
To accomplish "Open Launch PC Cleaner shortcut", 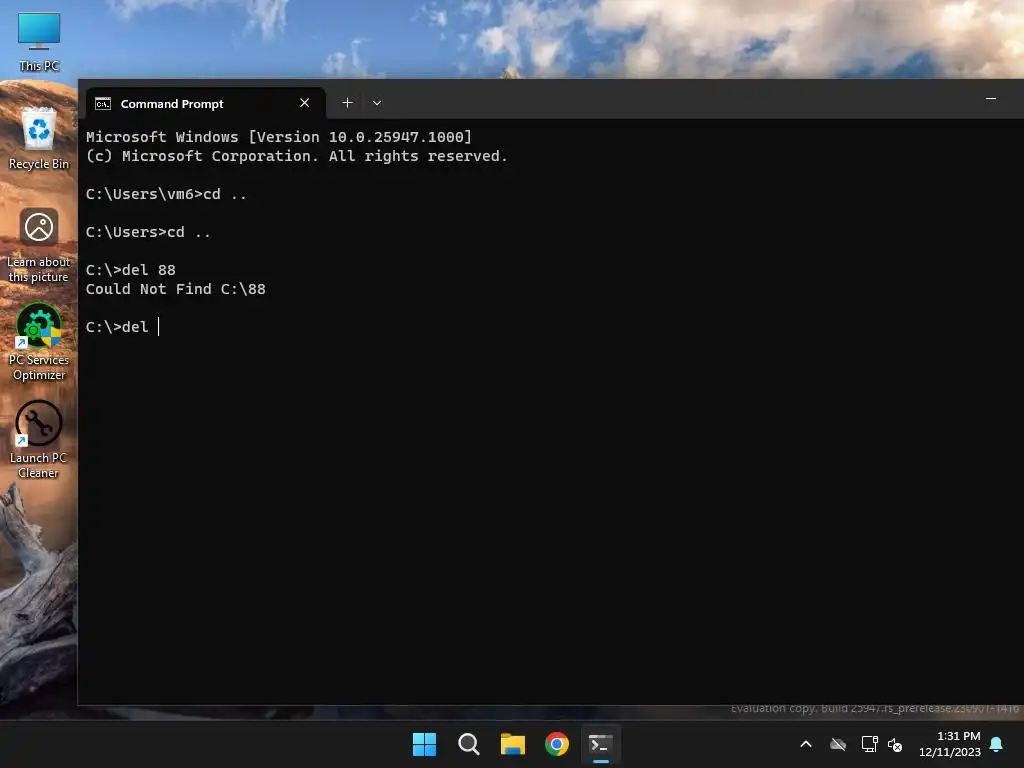I will click(x=39, y=440).
